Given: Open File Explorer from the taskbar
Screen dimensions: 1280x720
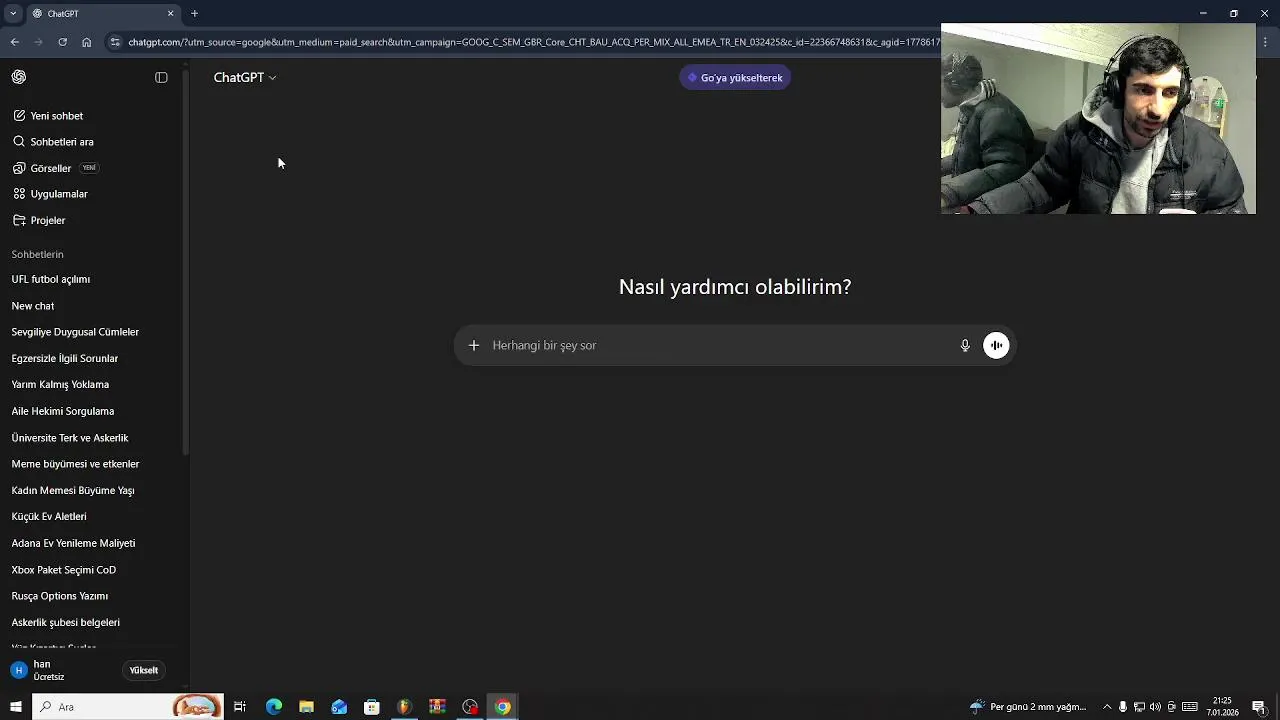Looking at the screenshot, I should (x=306, y=707).
